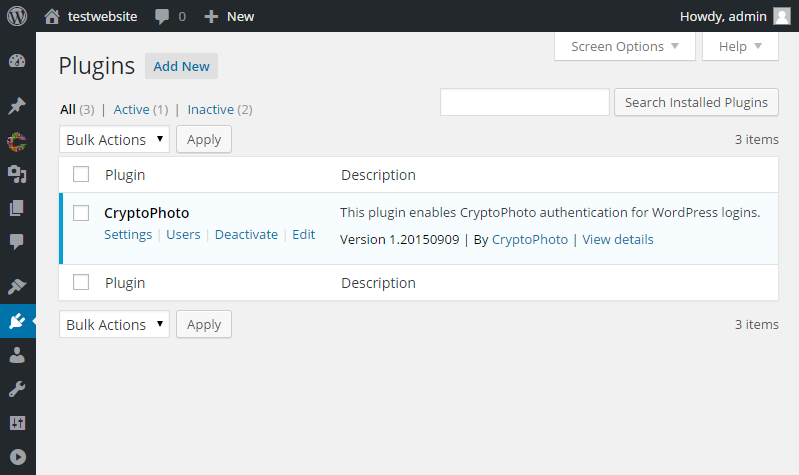799x475 pixels.
Task: Open the CryptoPhoto author link
Action: 530,240
